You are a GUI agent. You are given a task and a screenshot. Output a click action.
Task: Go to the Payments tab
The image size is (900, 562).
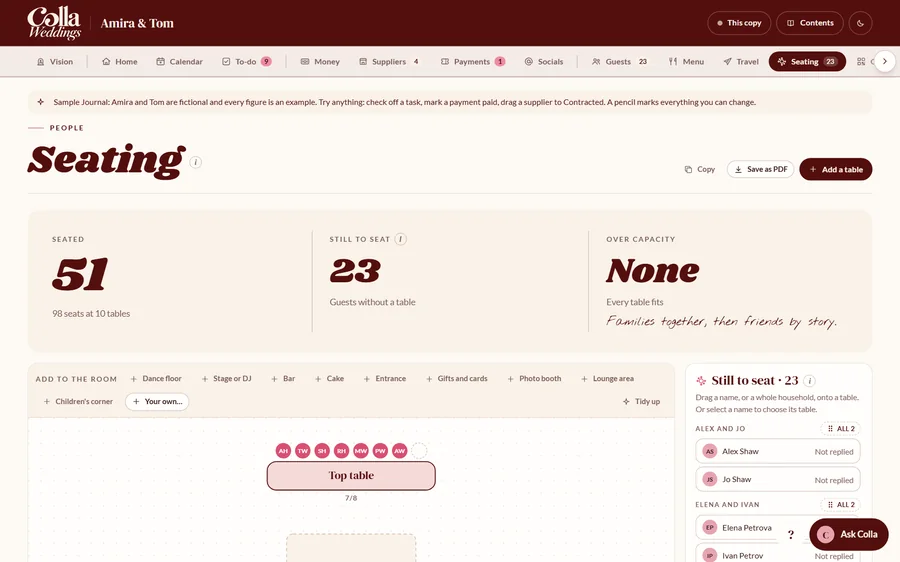coord(472,61)
